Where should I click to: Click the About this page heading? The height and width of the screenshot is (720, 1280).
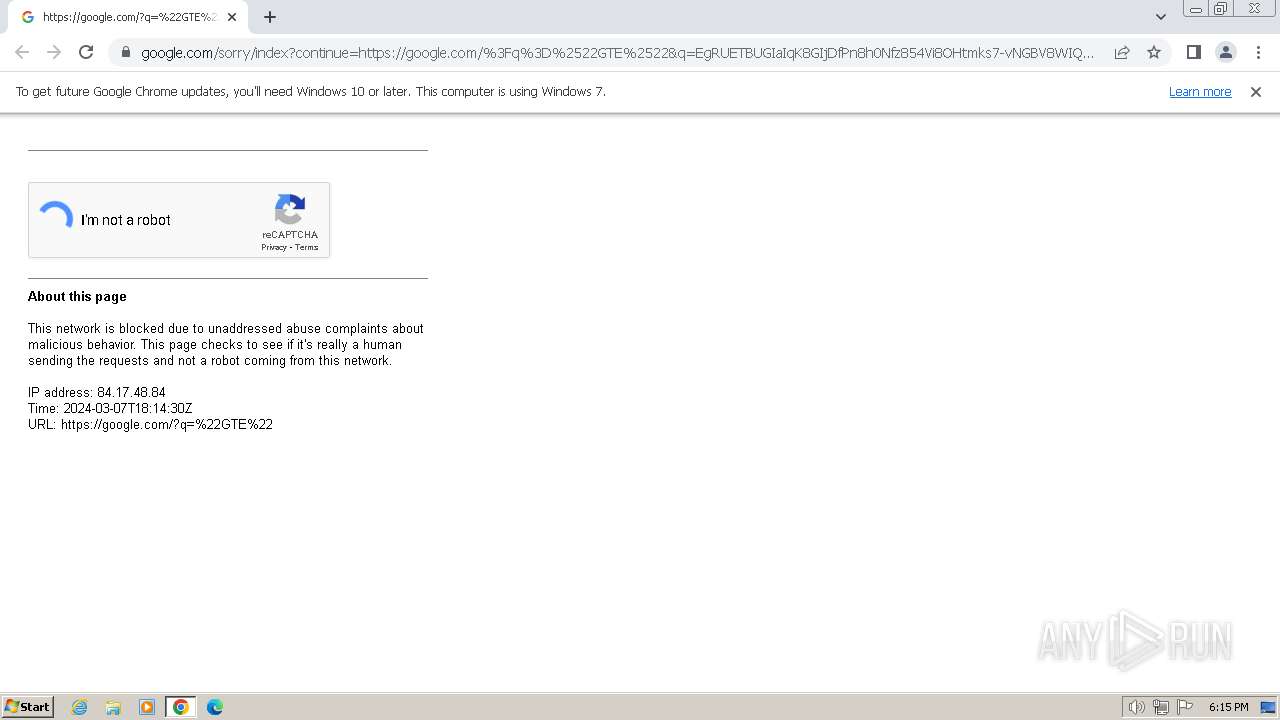(x=77, y=297)
